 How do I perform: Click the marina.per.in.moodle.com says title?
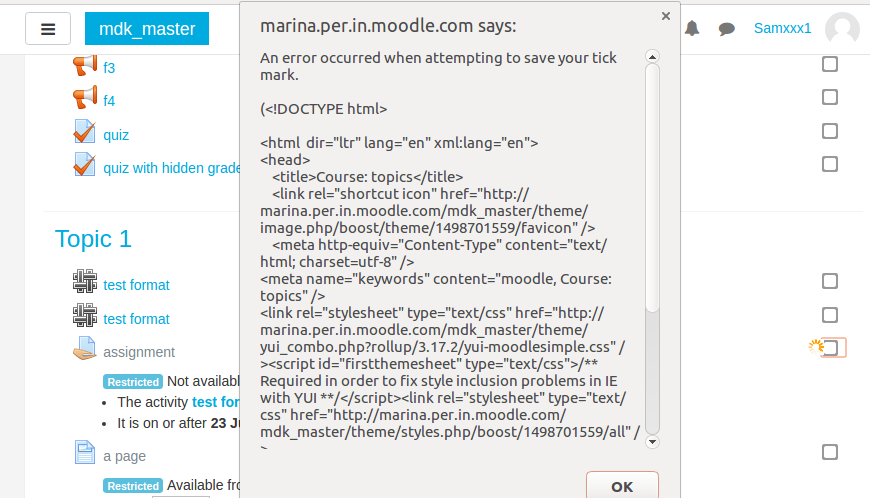point(388,26)
